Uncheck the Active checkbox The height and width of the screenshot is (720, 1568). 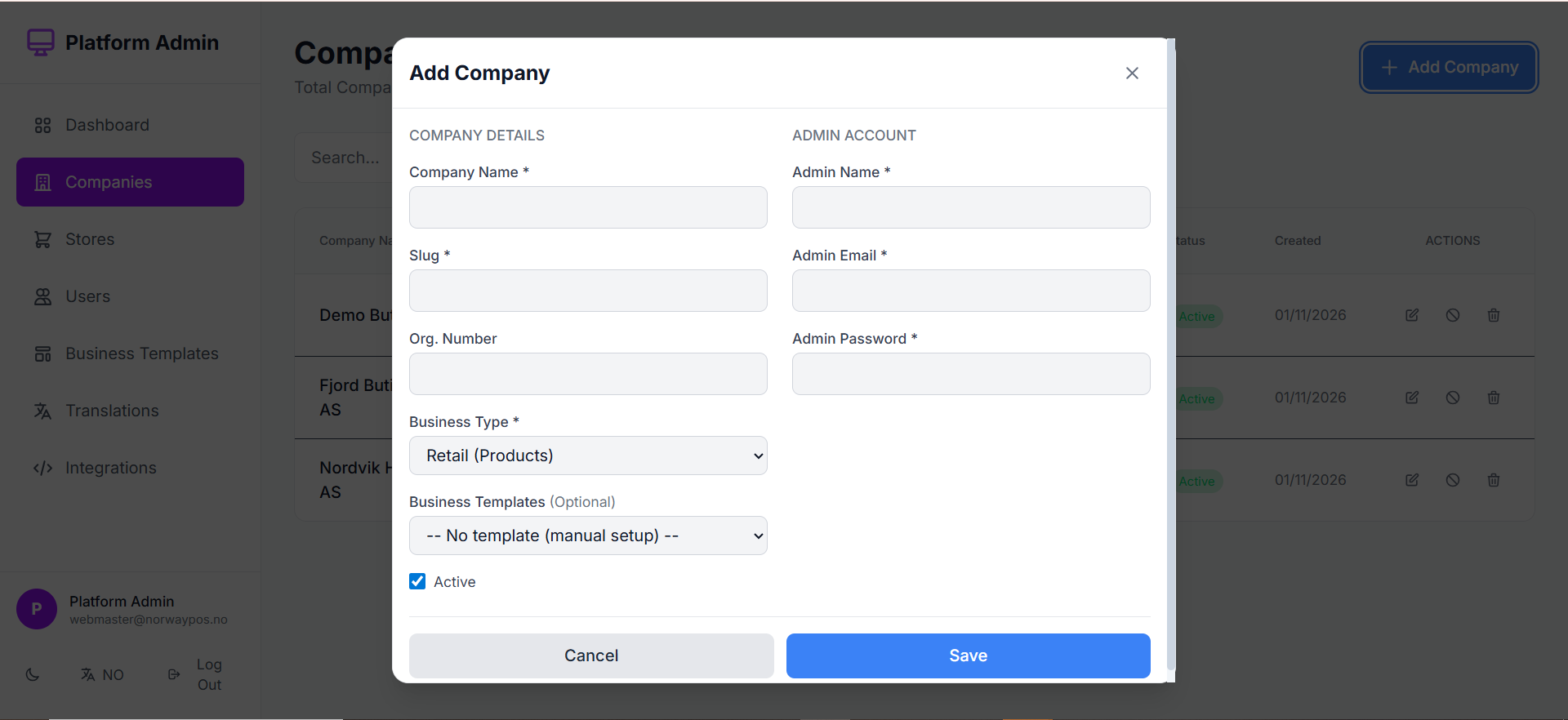417,581
